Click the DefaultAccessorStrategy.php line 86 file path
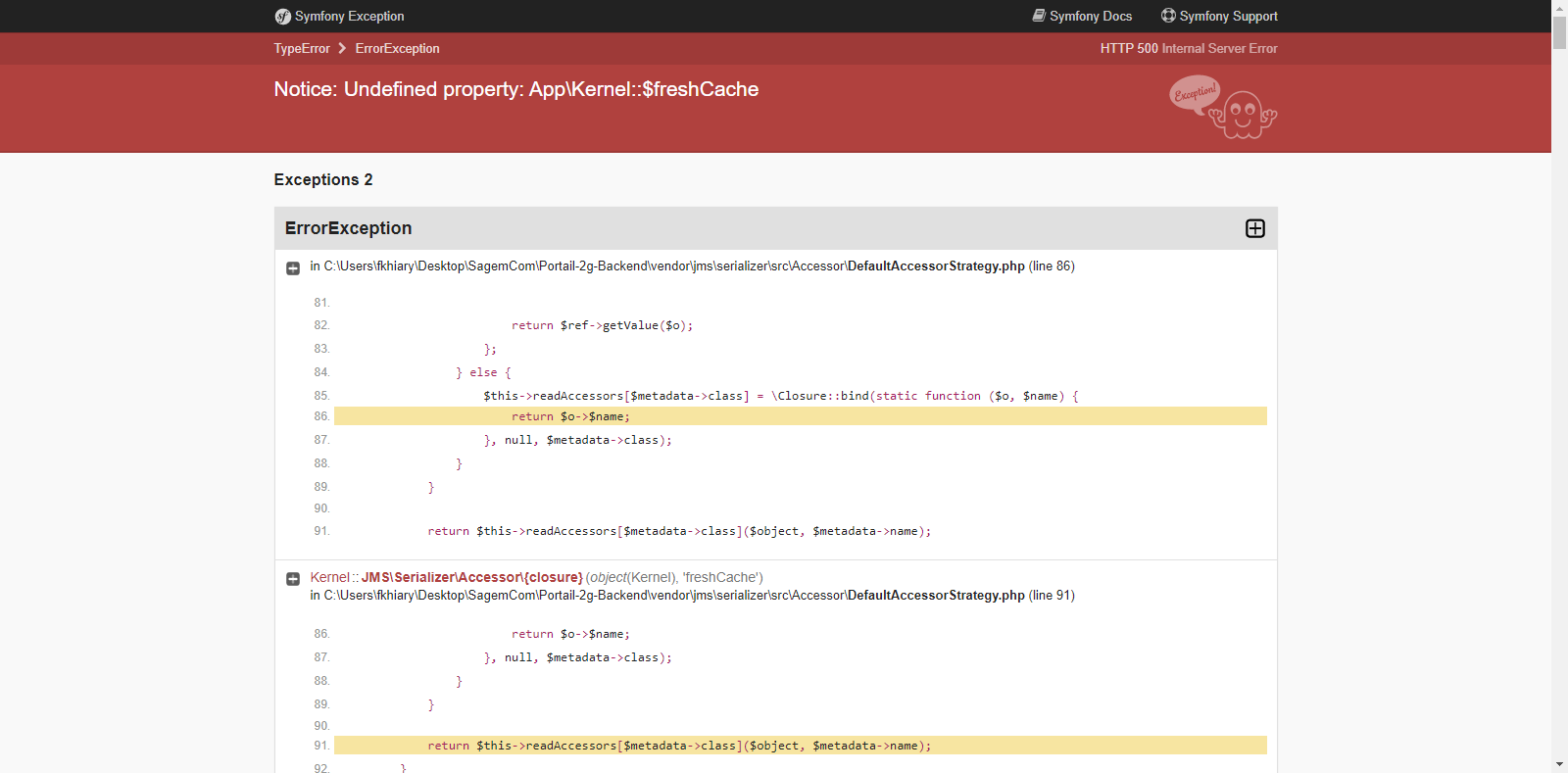 click(693, 266)
